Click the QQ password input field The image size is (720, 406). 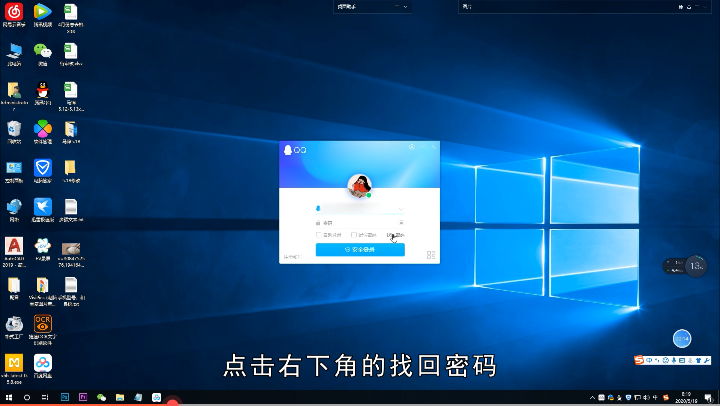355,222
